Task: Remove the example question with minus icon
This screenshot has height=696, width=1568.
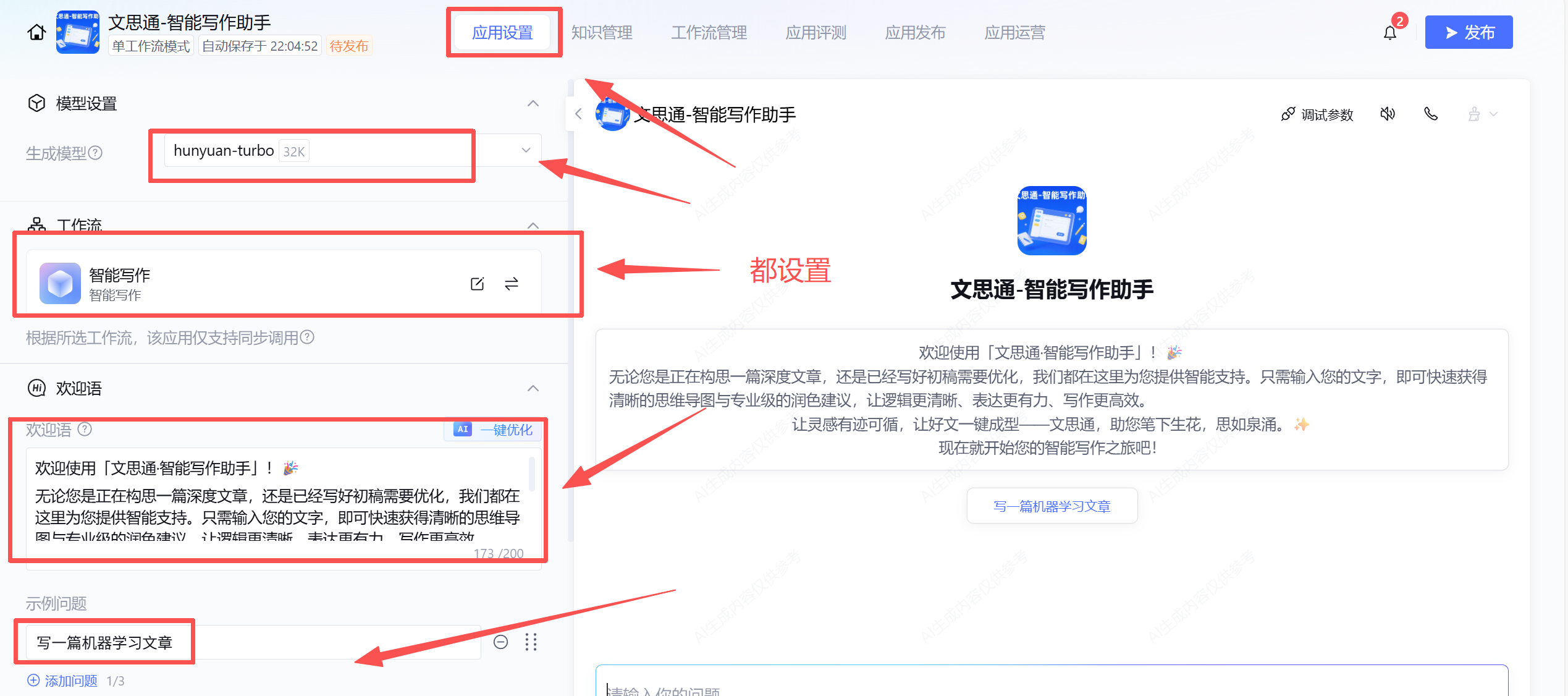Action: (x=501, y=642)
